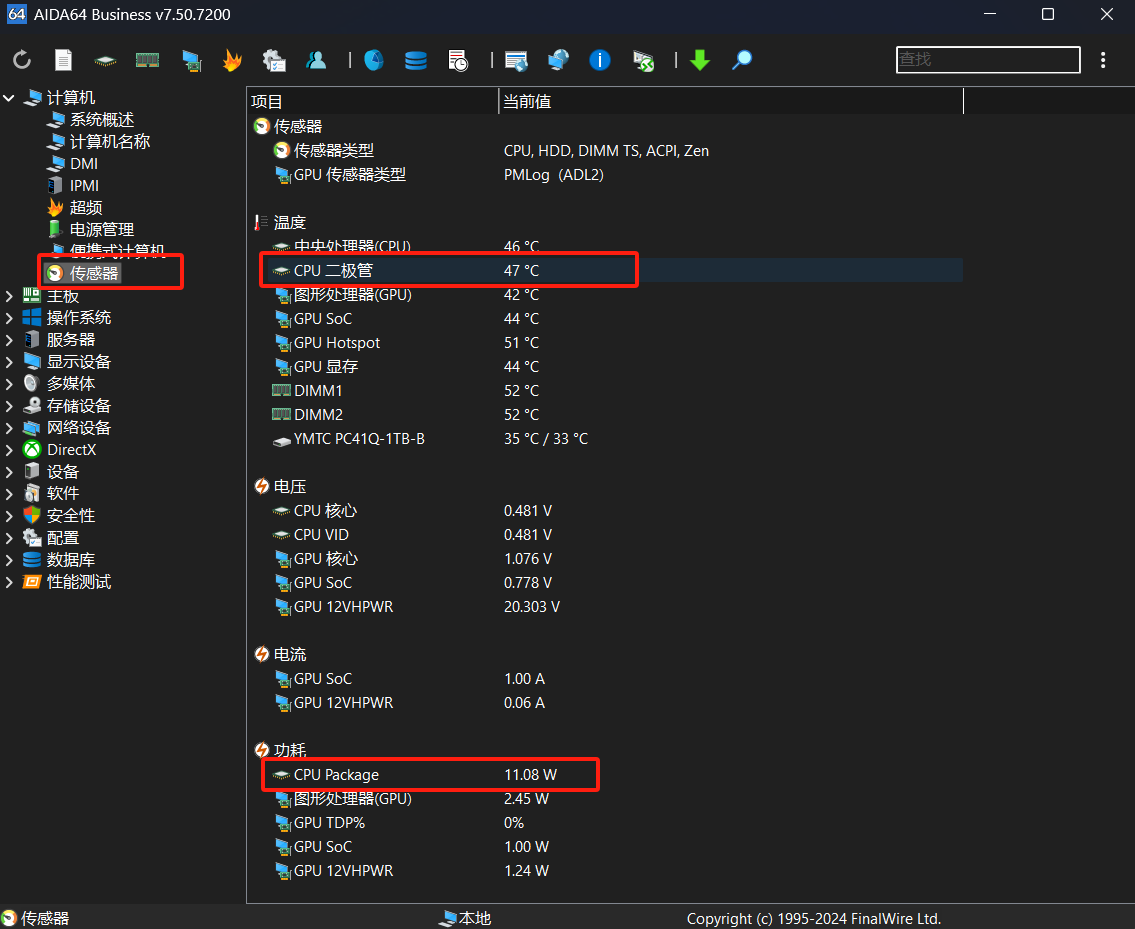Expand the 多媒体 tree node
This screenshot has width=1135, height=929.
click(x=9, y=384)
